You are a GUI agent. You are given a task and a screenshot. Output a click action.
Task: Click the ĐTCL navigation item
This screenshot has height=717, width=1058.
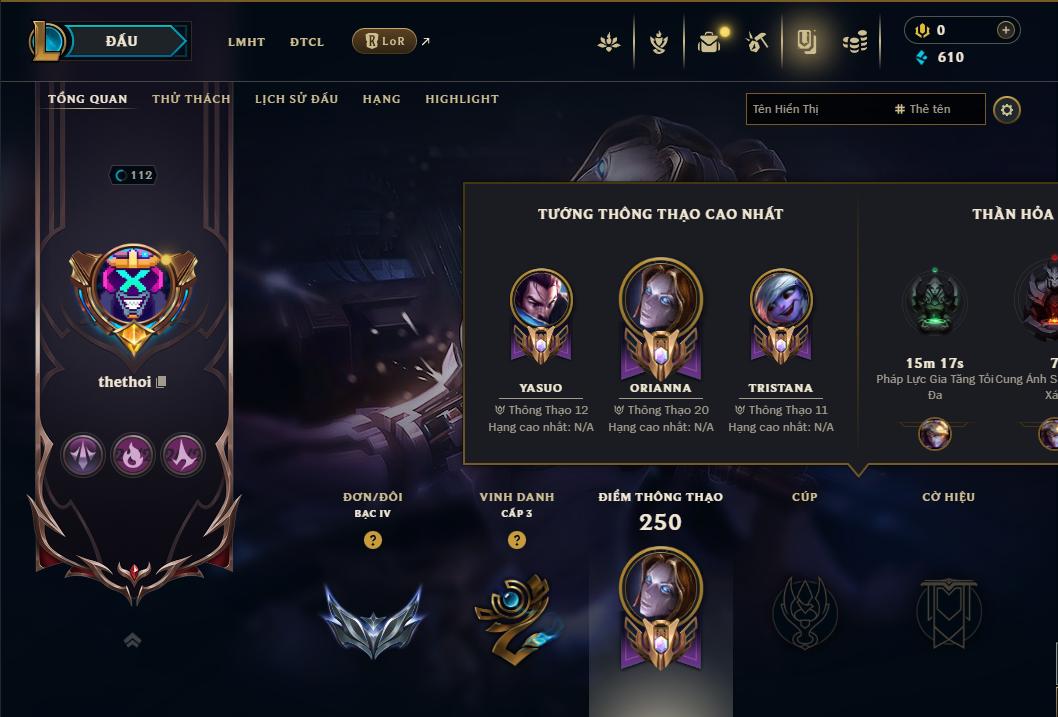pyautogui.click(x=307, y=42)
